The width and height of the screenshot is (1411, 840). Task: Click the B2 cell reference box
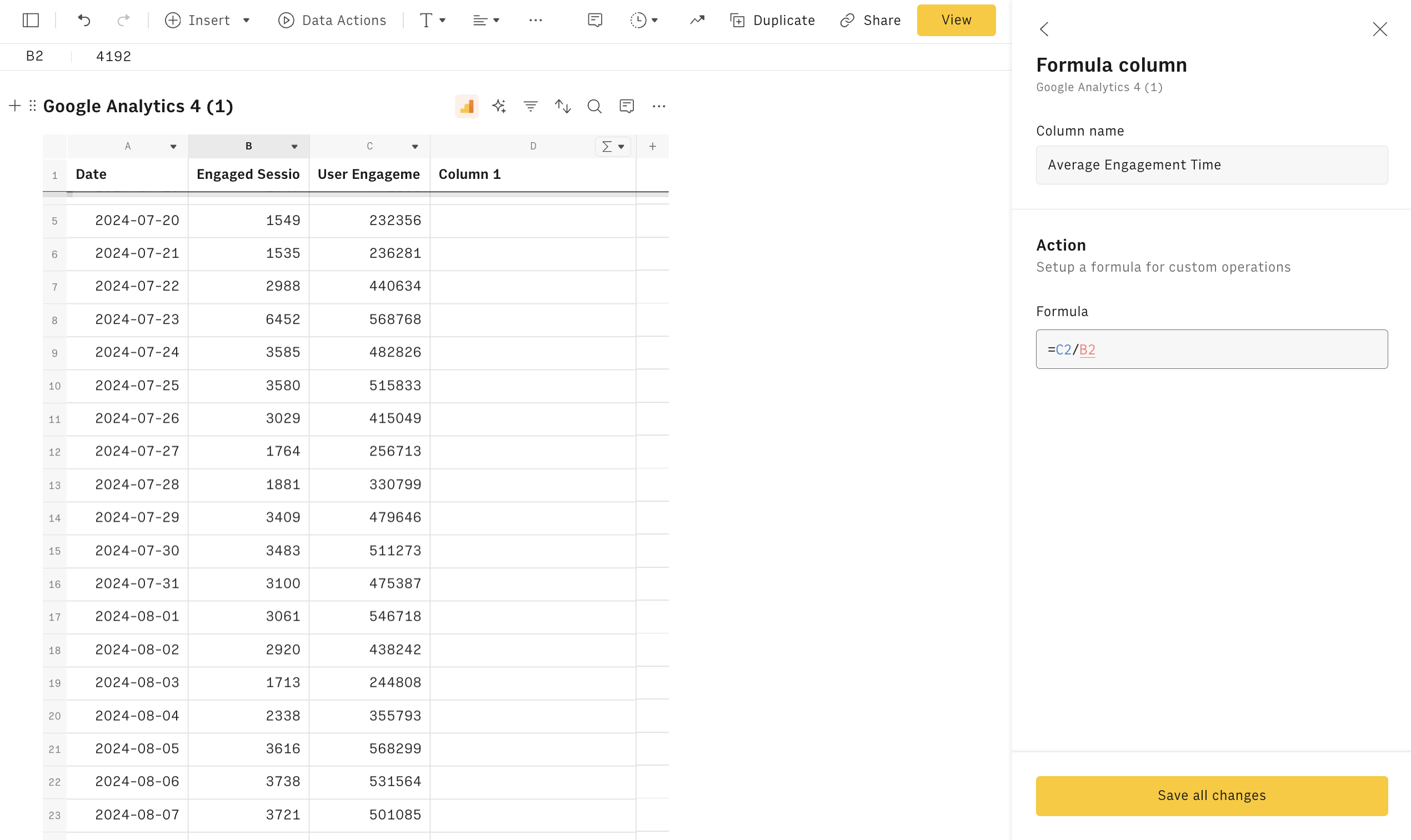pos(35,57)
